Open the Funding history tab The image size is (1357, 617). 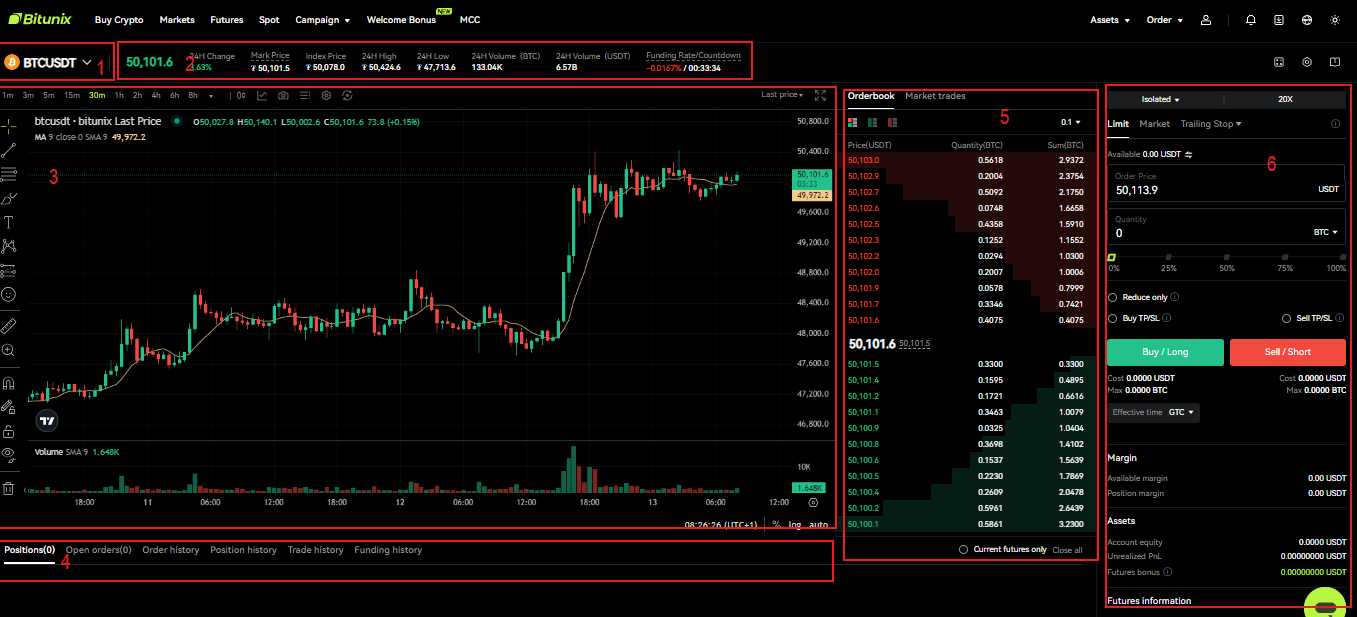pos(388,550)
